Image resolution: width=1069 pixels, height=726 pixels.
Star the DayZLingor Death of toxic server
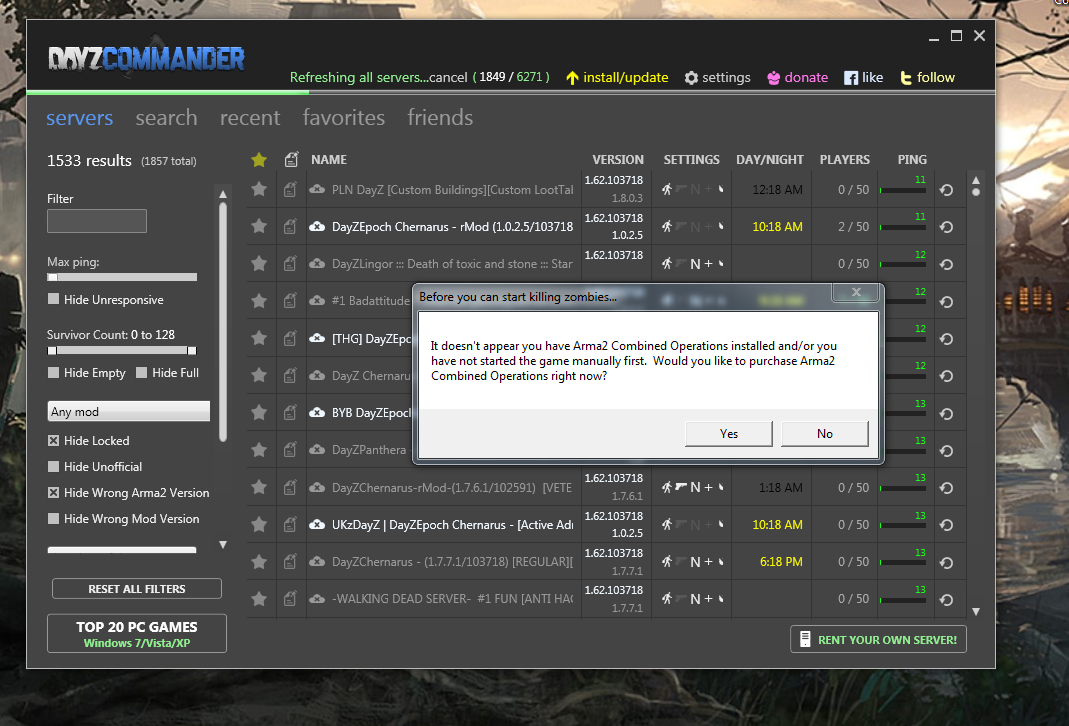pos(258,263)
